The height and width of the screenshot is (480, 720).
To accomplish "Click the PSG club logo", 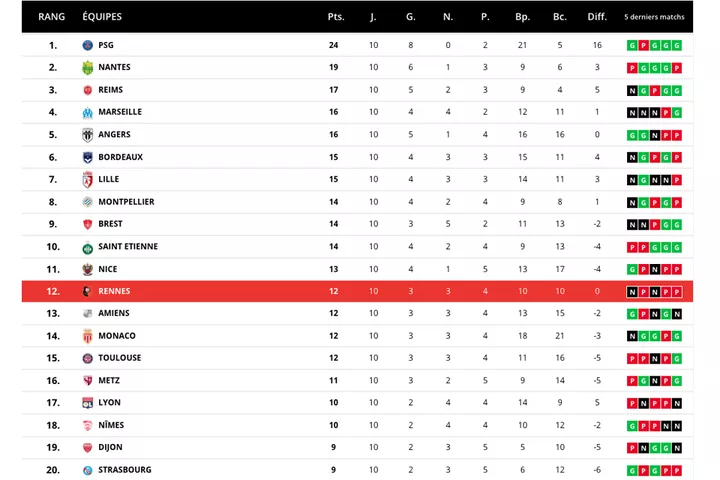I will 88,45.
